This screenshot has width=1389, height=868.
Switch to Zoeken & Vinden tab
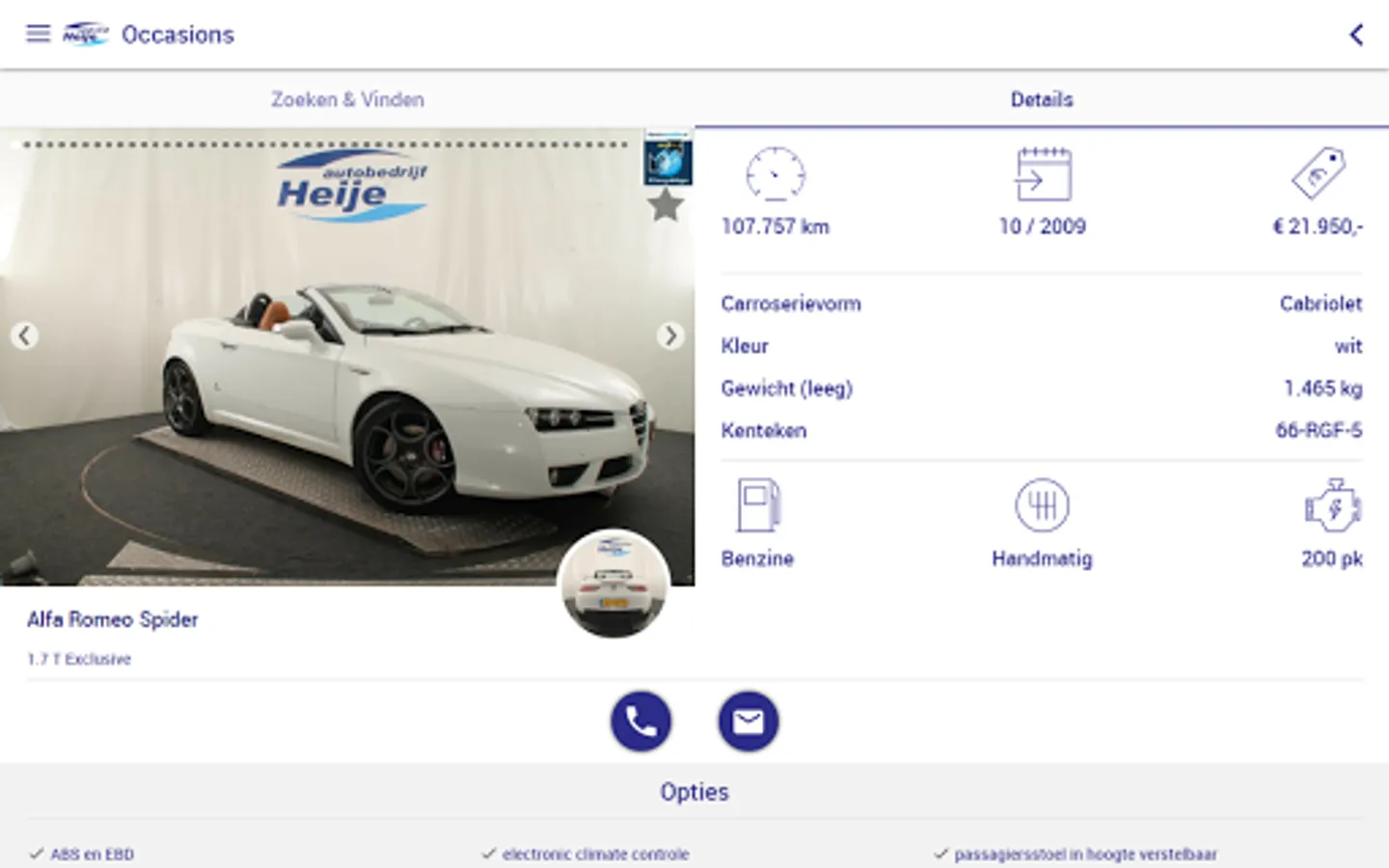tap(347, 99)
